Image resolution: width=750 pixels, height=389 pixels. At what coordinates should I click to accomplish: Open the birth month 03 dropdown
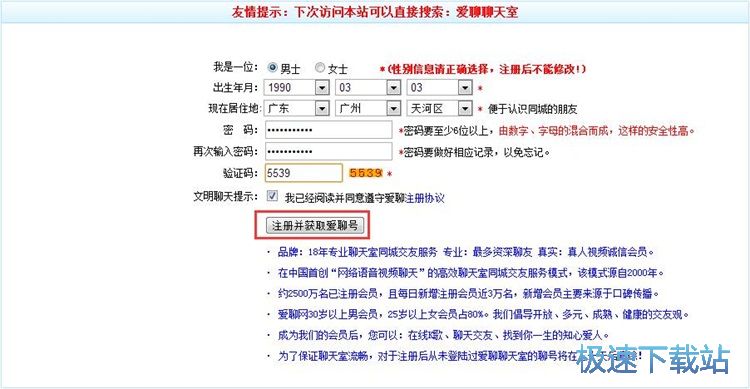(368, 88)
